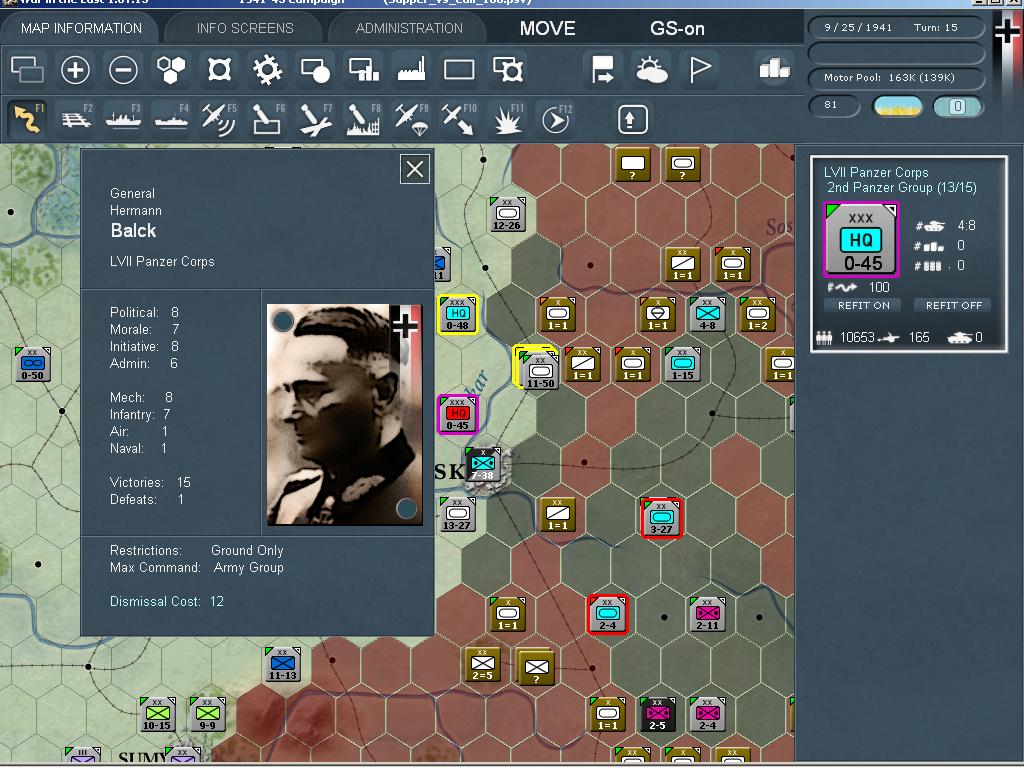Close the General Balck leader panel
1024x768 pixels.
click(414, 170)
